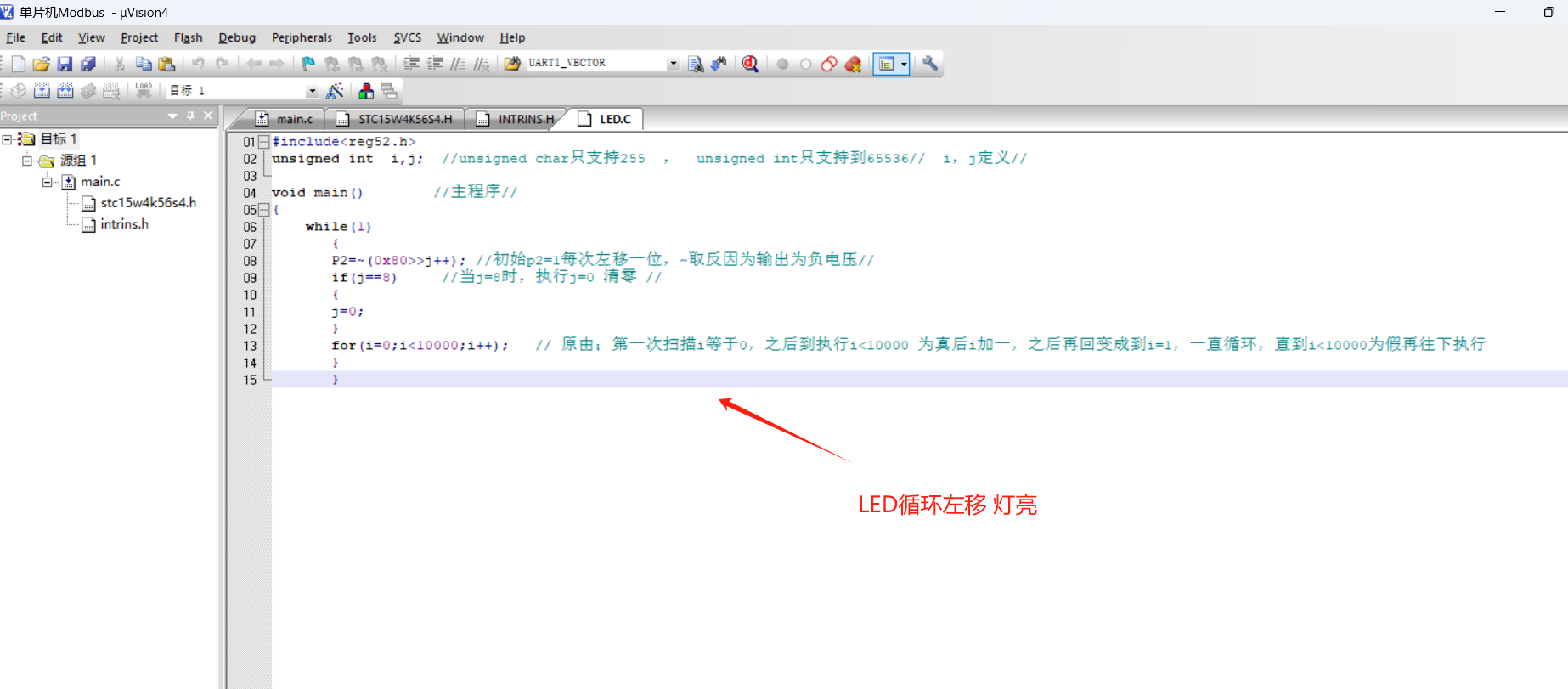Open Configuration with the wrench icon
The width and height of the screenshot is (1568, 689).
click(x=930, y=64)
